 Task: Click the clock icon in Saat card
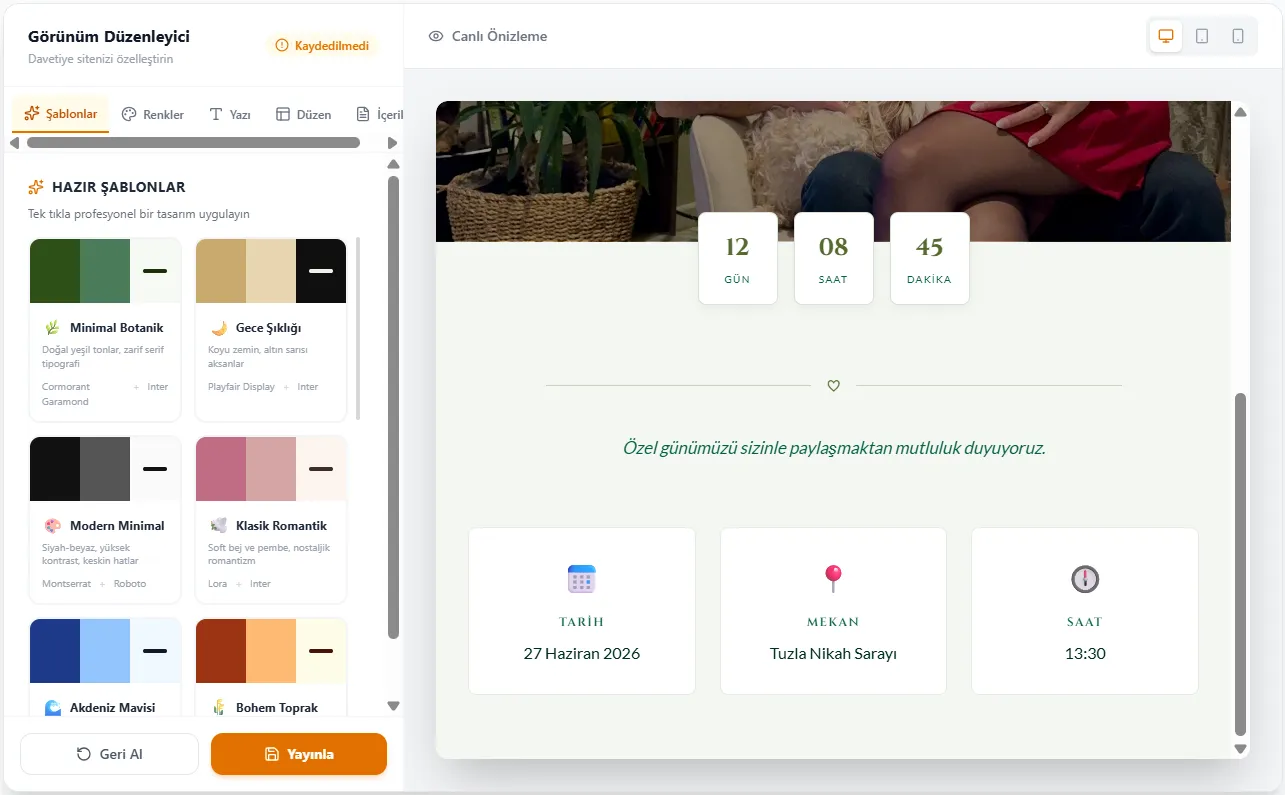point(1085,579)
